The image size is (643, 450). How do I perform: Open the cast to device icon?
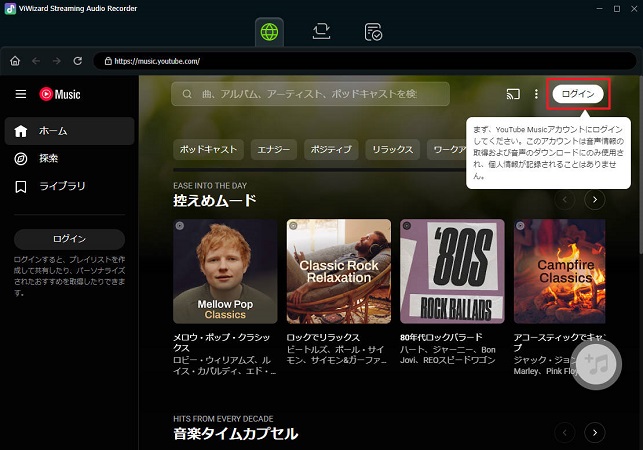(x=513, y=94)
